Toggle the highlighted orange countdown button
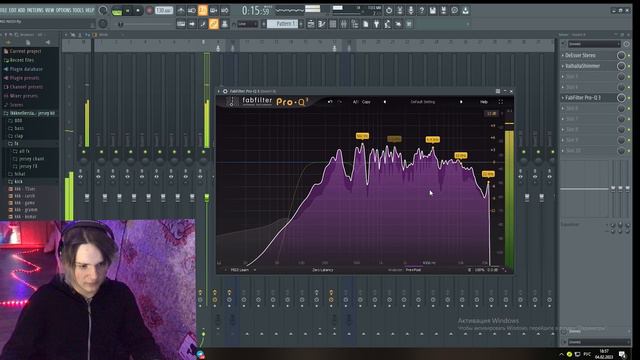This screenshot has height=360, width=640. [202, 11]
